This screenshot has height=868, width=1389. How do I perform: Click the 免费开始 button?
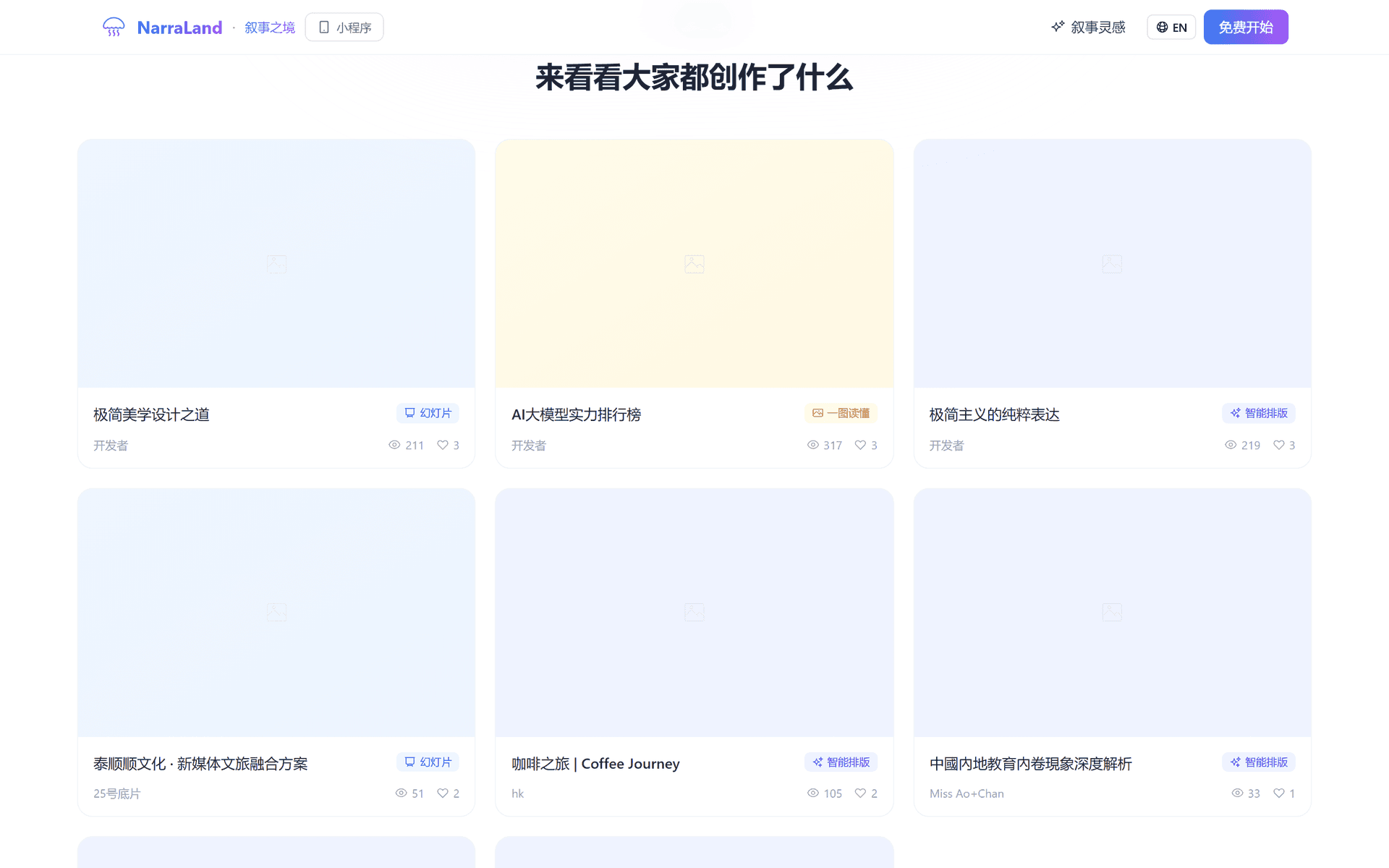coord(1246,27)
